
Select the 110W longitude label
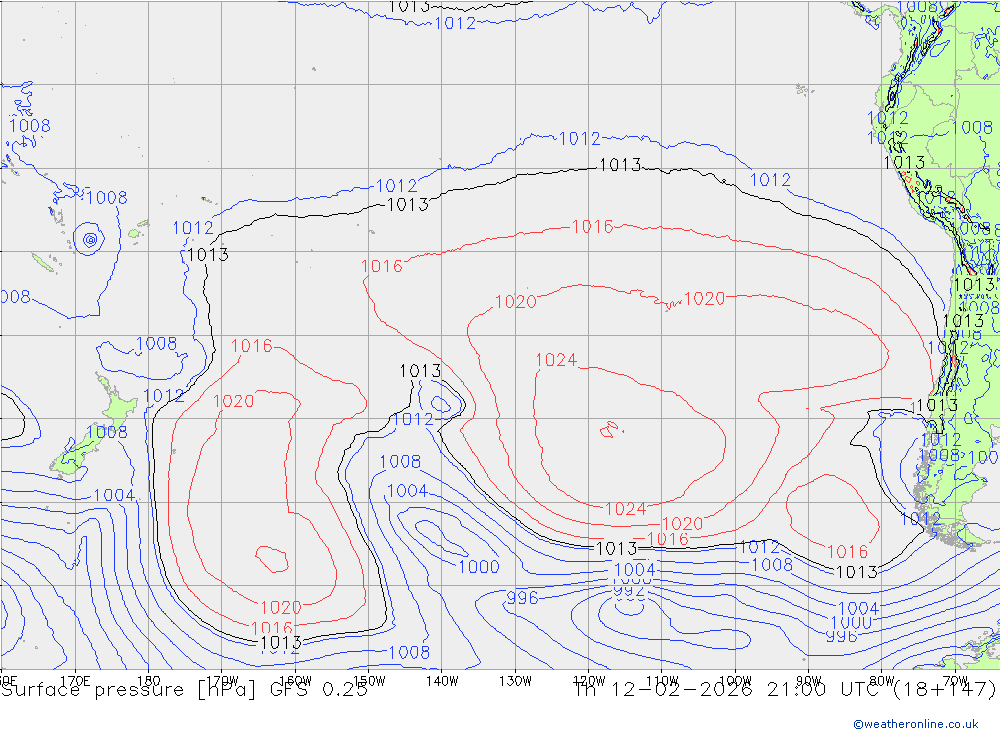[x=662, y=681]
